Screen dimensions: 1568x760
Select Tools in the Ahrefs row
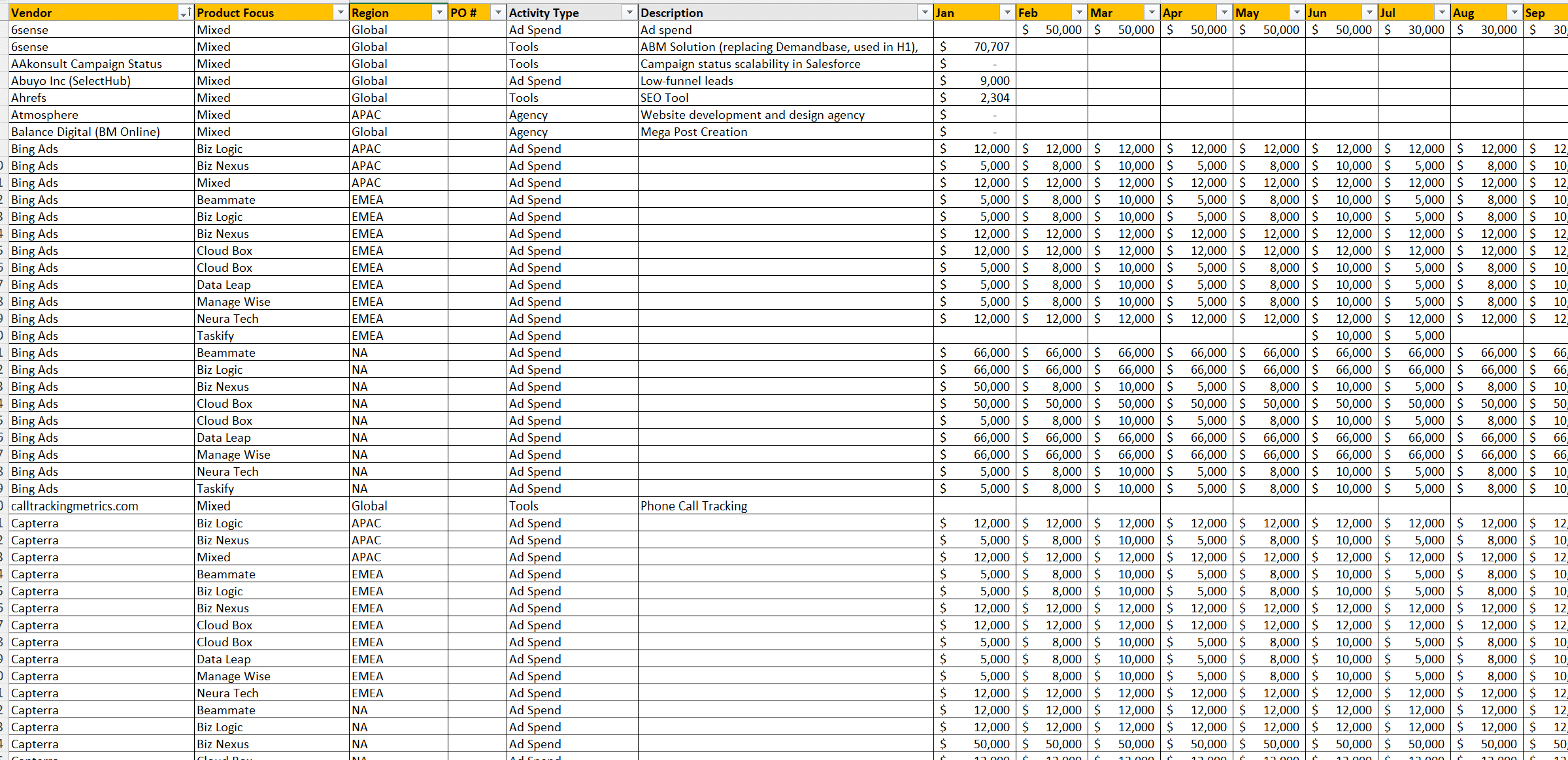573,97
